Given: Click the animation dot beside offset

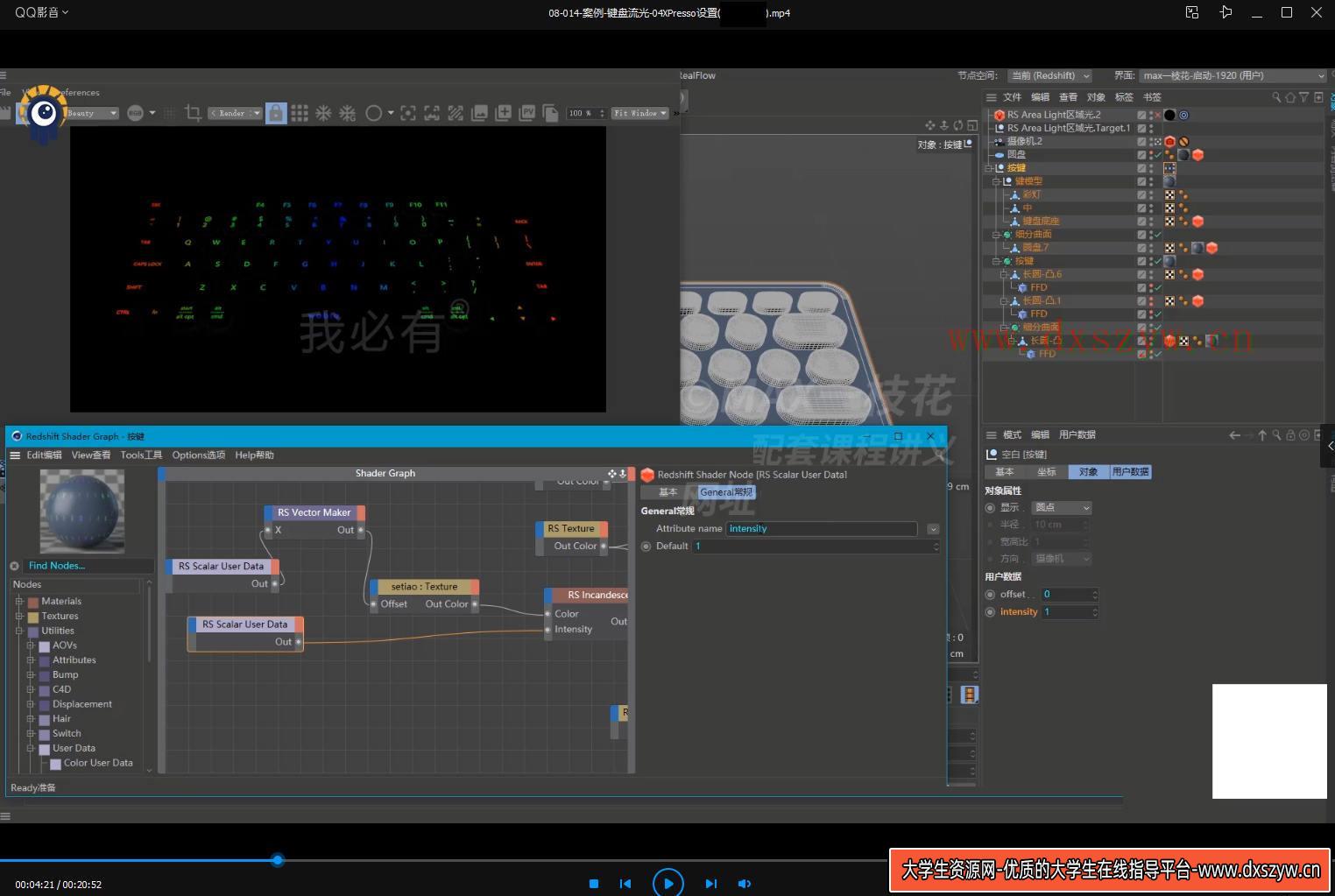Looking at the screenshot, I should pyautogui.click(x=991, y=595).
